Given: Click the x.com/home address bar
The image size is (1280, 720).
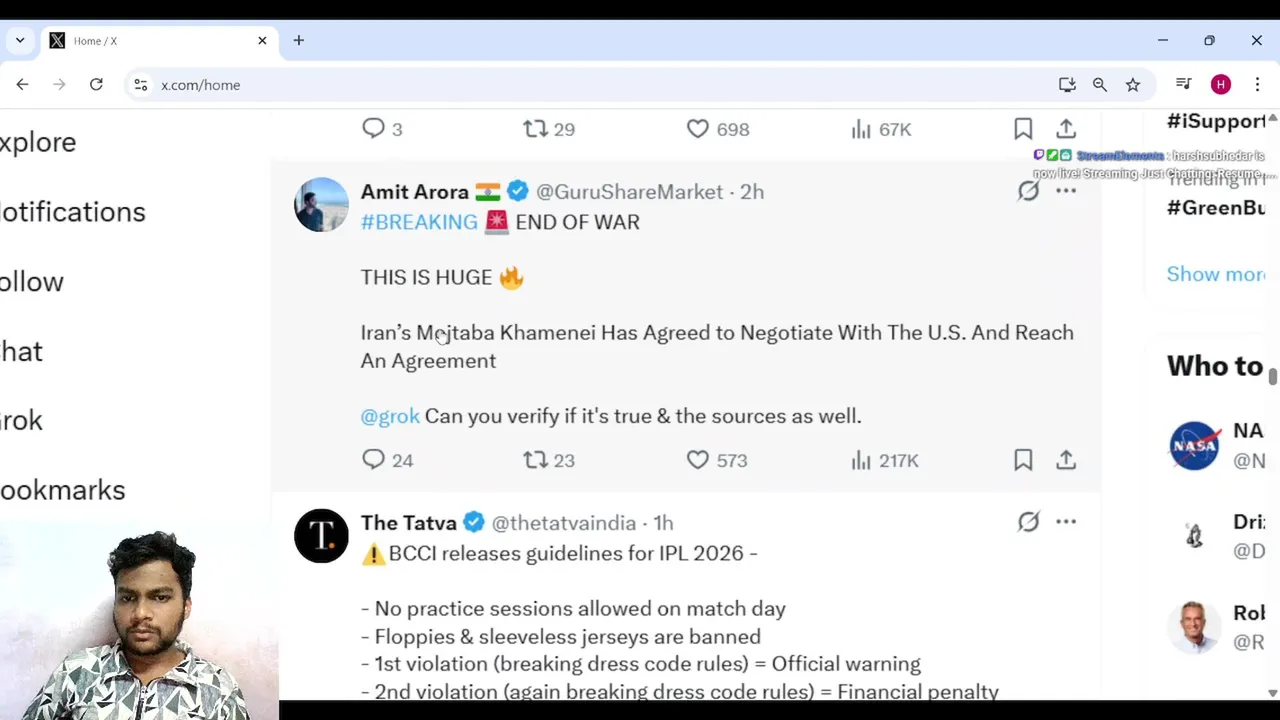Looking at the screenshot, I should [600, 85].
